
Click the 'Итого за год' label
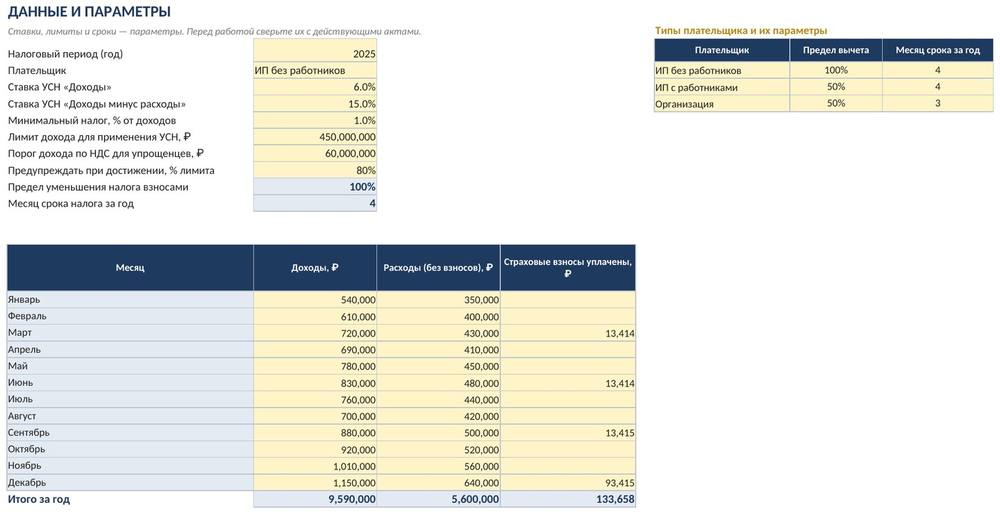(39, 499)
